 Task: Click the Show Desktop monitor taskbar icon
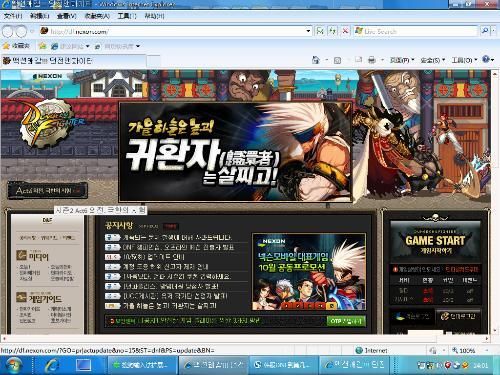pyautogui.click(x=83, y=365)
